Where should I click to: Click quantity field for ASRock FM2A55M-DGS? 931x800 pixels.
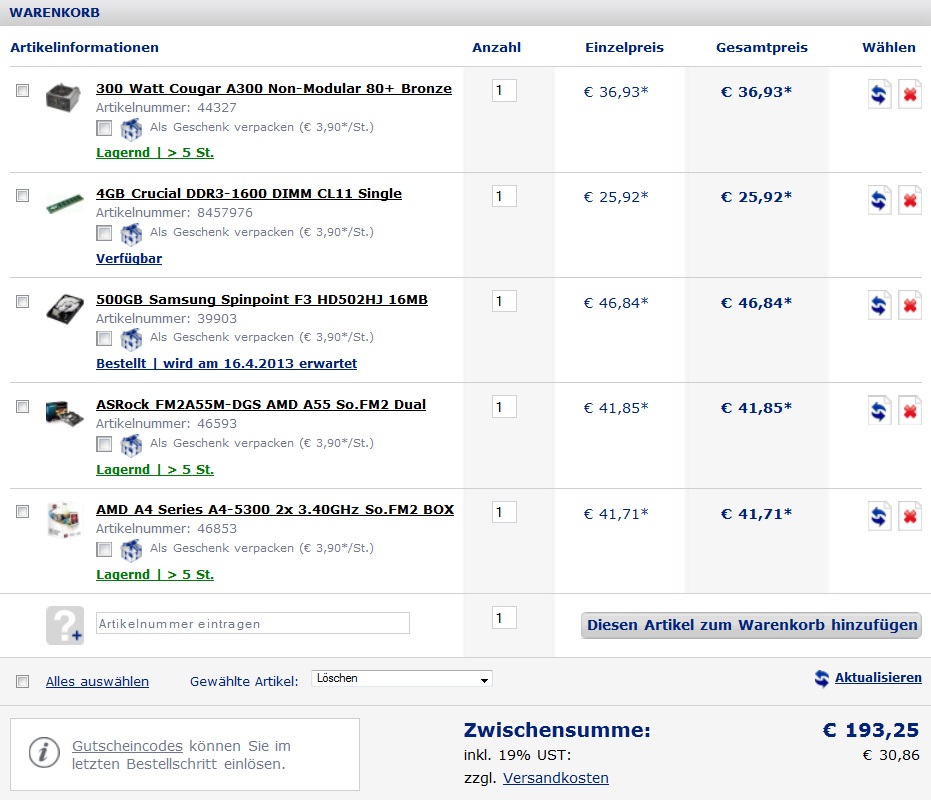pyautogui.click(x=504, y=407)
